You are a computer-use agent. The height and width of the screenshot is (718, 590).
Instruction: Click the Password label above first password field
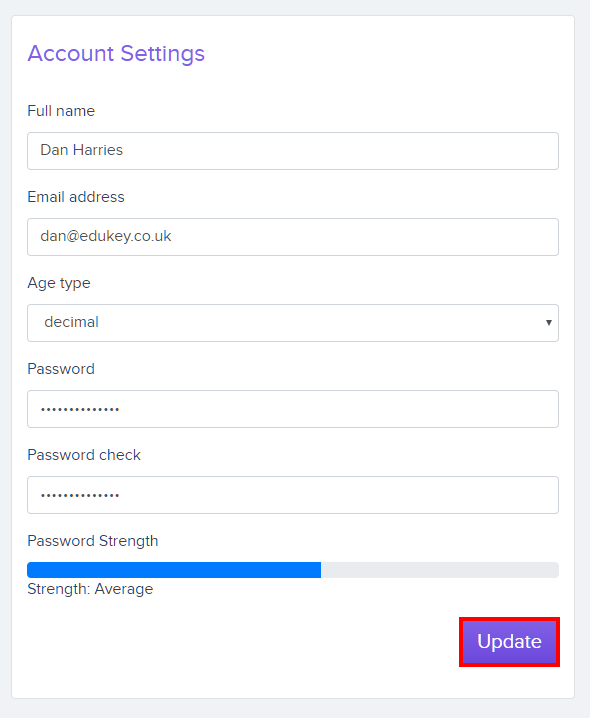[61, 369]
